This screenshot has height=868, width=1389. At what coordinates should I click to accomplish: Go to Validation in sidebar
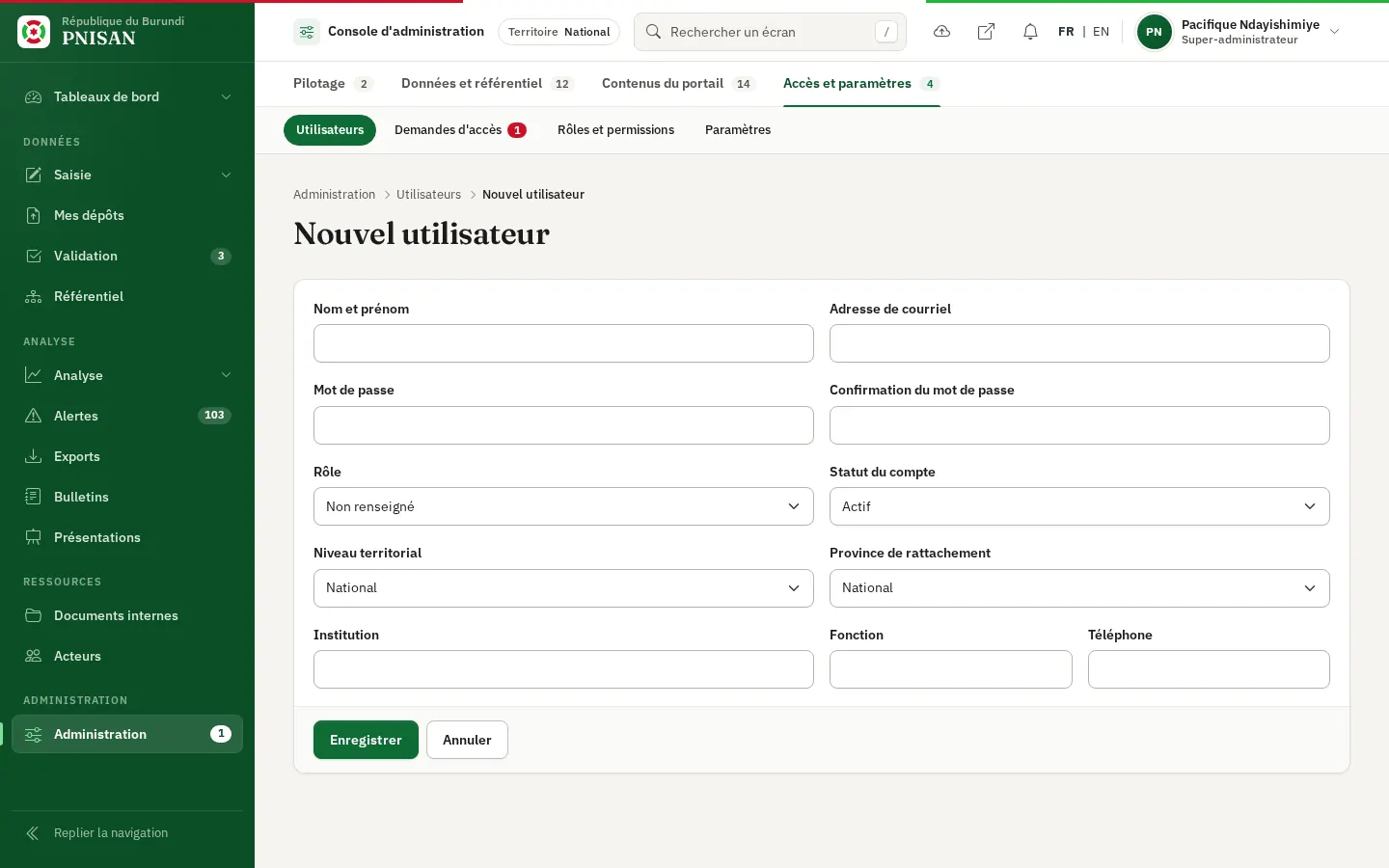click(127, 256)
